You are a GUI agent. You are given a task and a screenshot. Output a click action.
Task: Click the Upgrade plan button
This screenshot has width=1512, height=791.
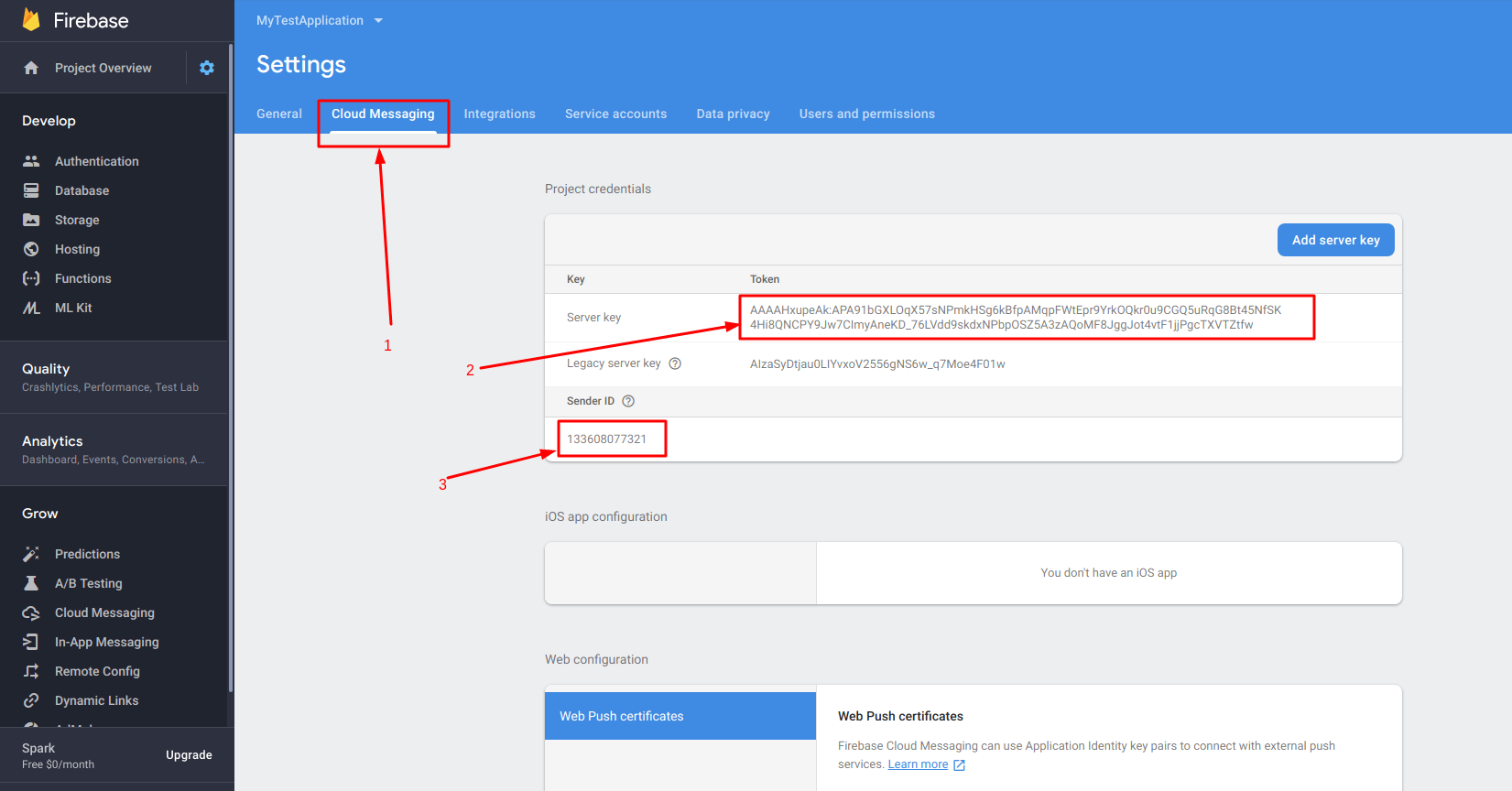189,755
